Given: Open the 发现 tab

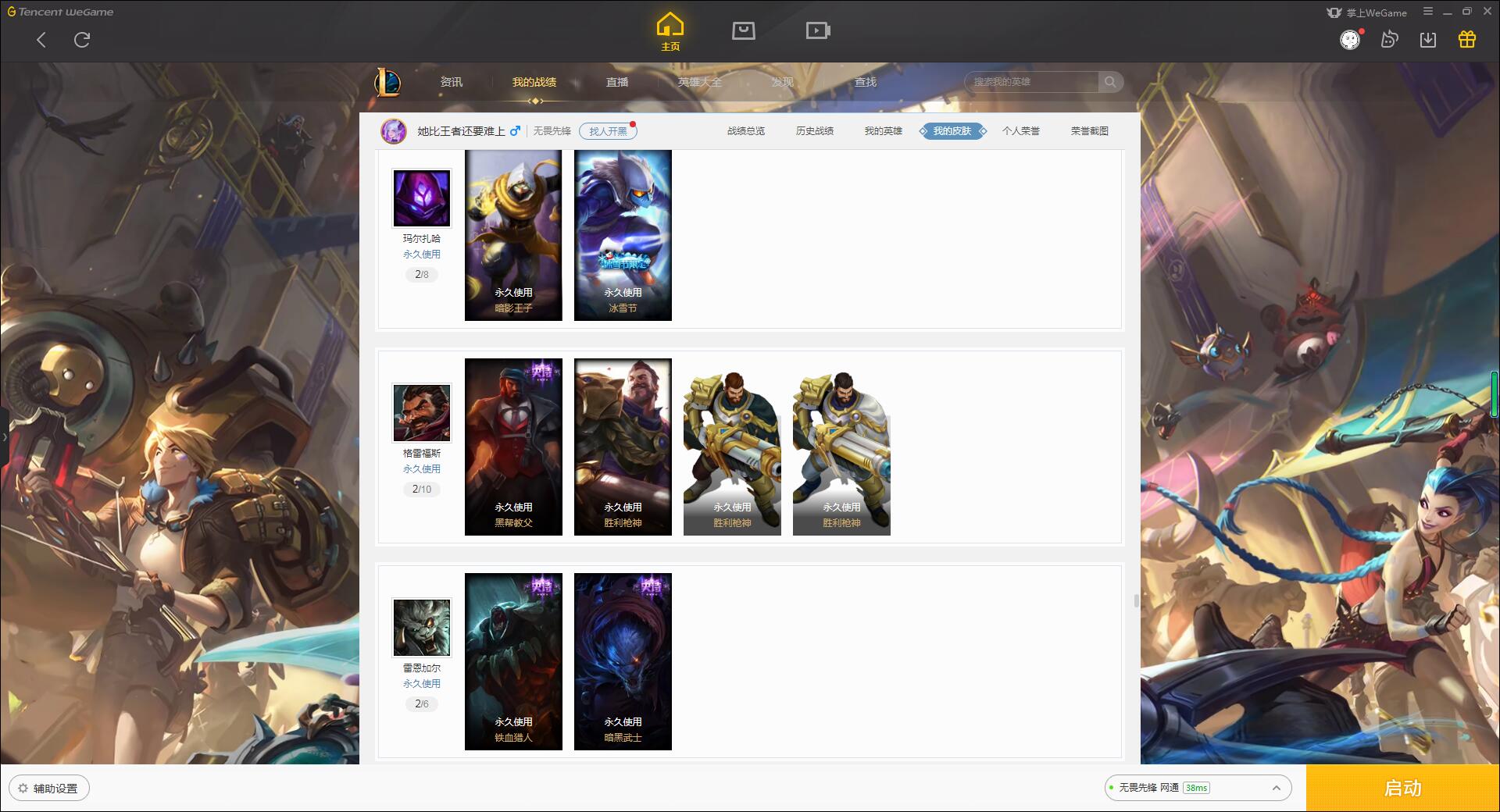Looking at the screenshot, I should click(x=783, y=82).
